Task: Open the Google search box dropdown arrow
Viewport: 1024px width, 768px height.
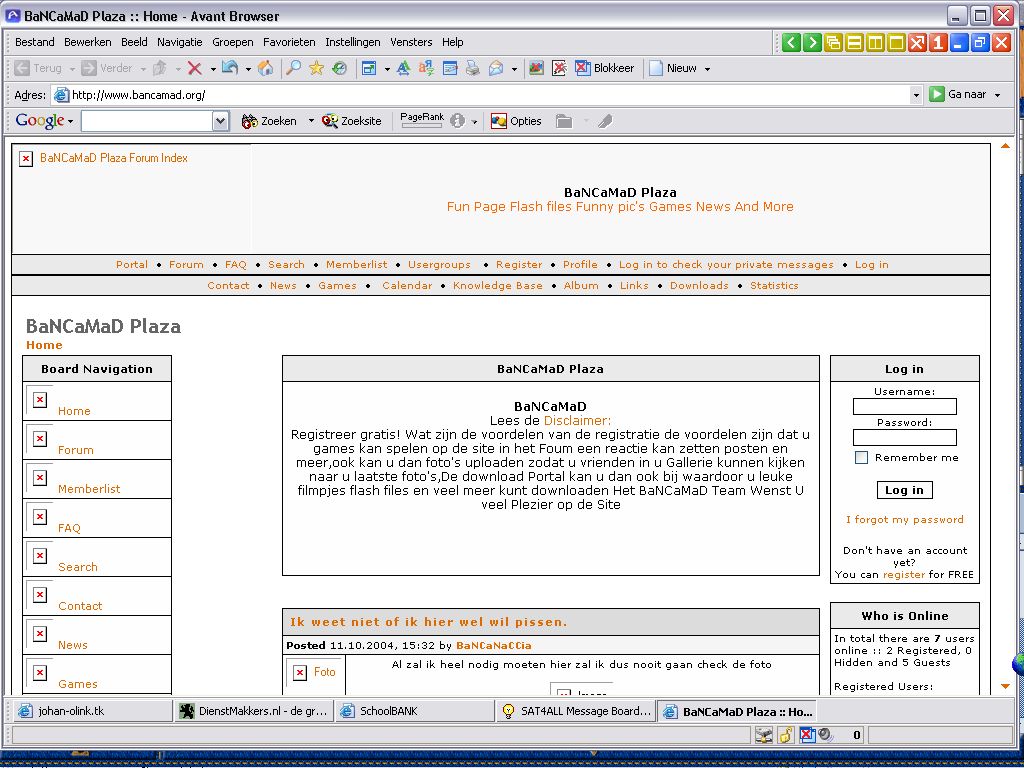Action: 221,121
